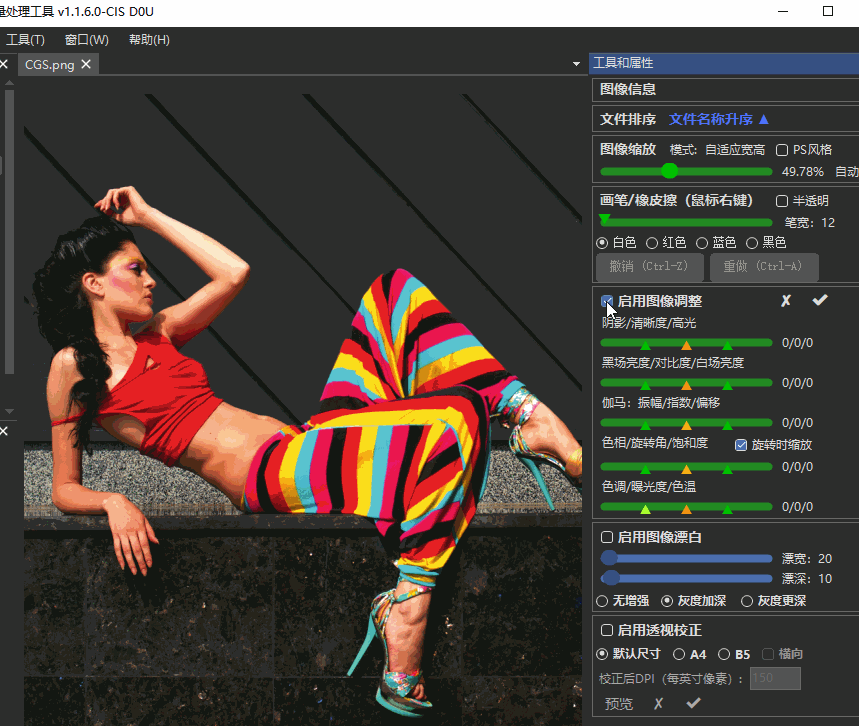
Task: Click the checkmark icon to apply image adjustment
Action: 820,300
